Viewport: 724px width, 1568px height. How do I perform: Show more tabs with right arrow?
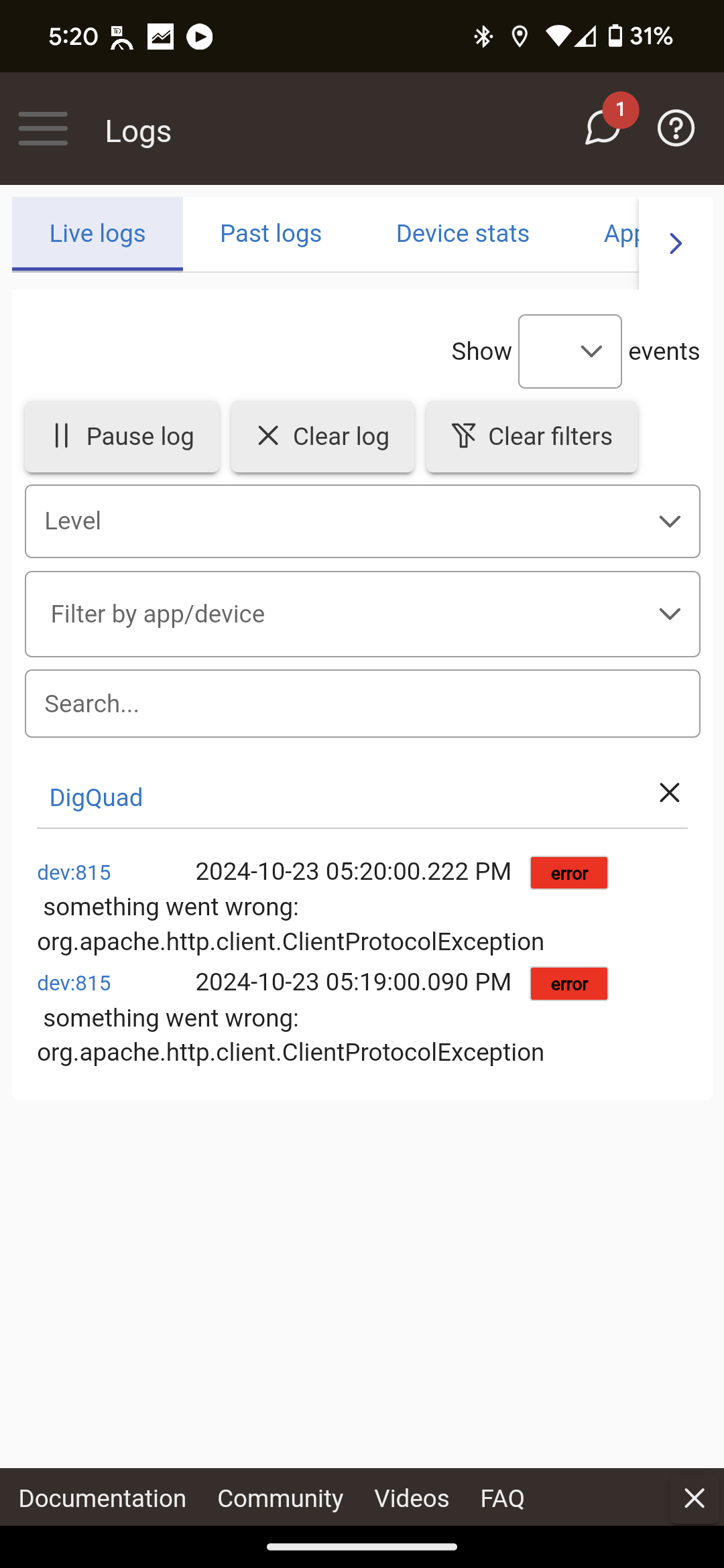coord(676,243)
